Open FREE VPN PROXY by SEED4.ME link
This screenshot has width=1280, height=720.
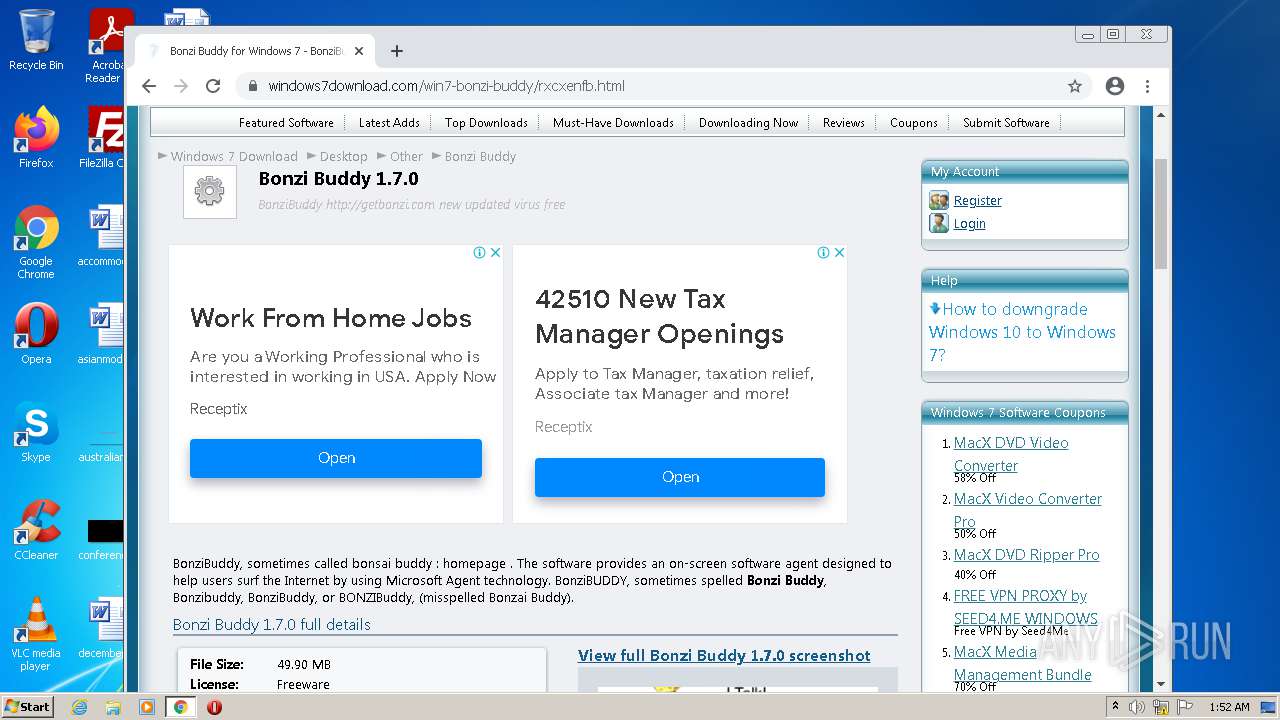point(1025,607)
